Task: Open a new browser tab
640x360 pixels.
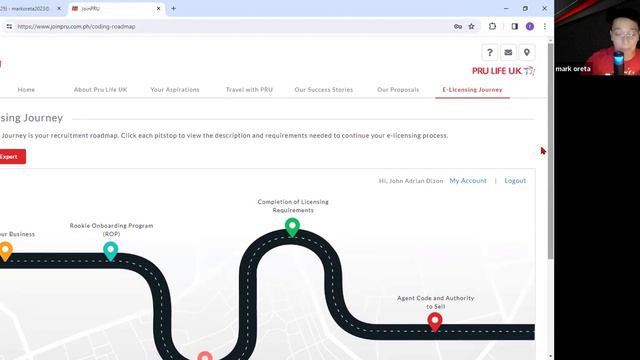Action: [x=173, y=8]
